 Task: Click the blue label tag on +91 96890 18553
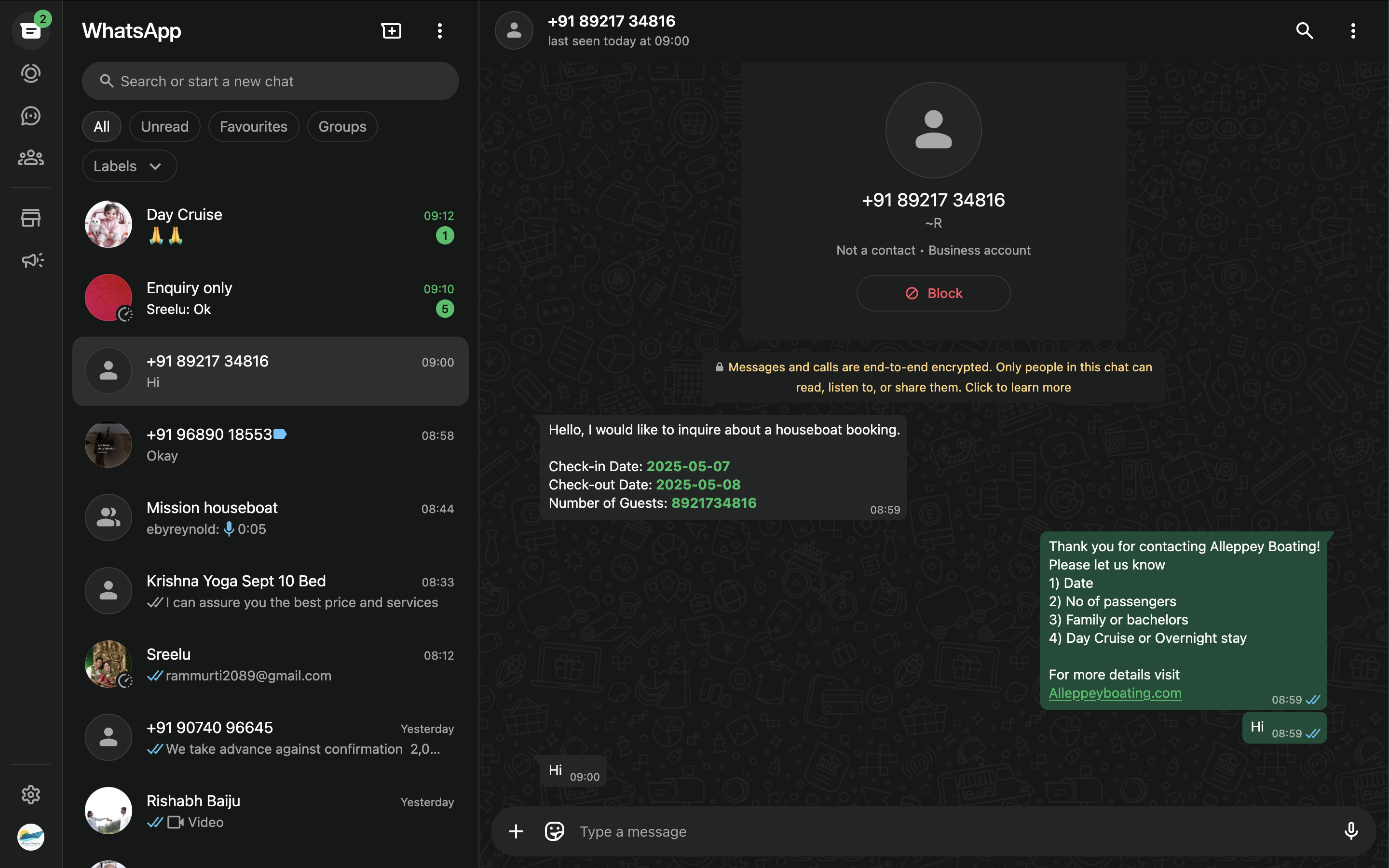pos(280,434)
